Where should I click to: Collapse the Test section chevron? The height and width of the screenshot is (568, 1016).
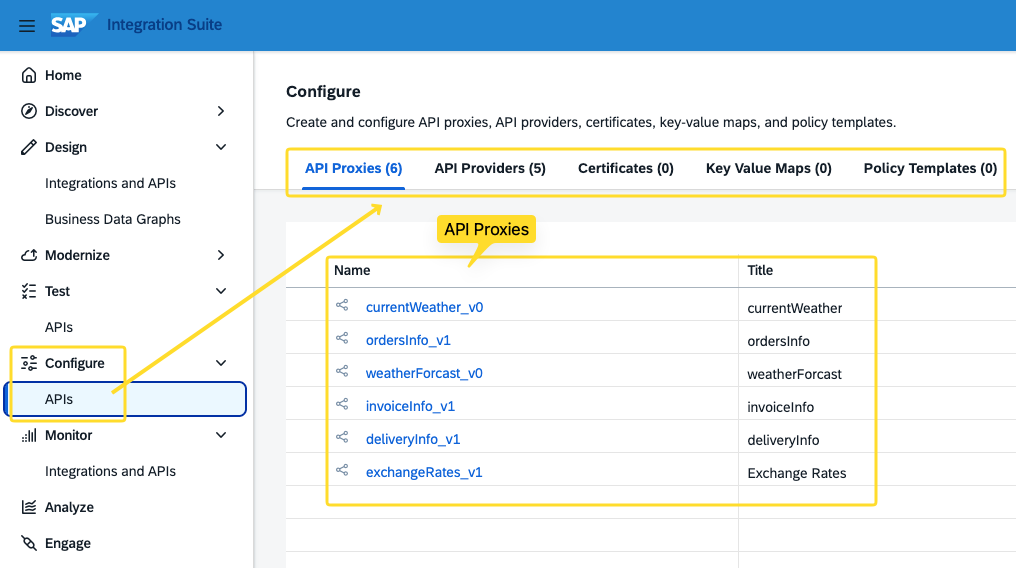tap(221, 291)
